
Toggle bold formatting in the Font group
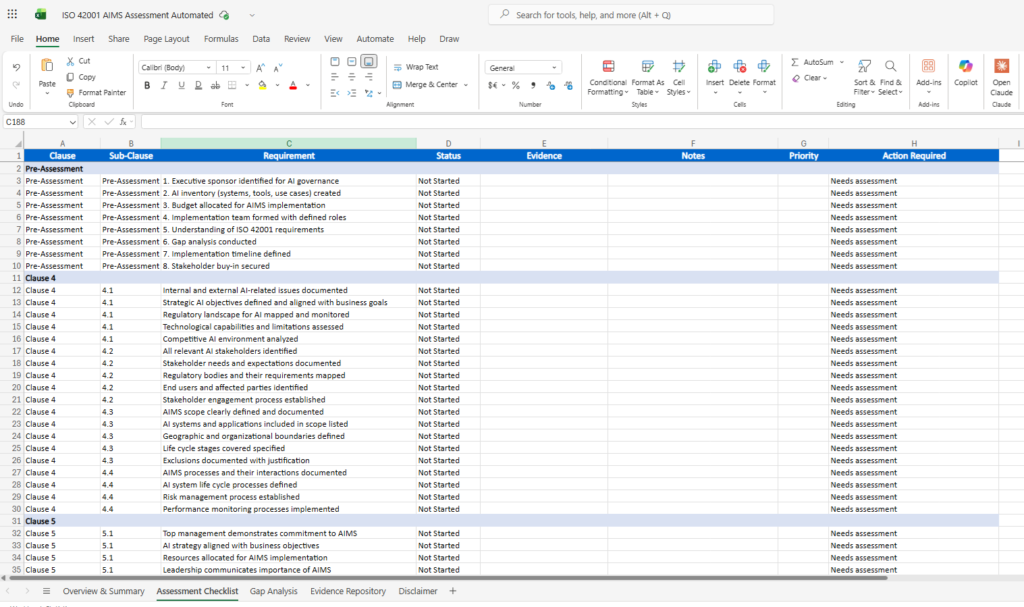coord(147,85)
